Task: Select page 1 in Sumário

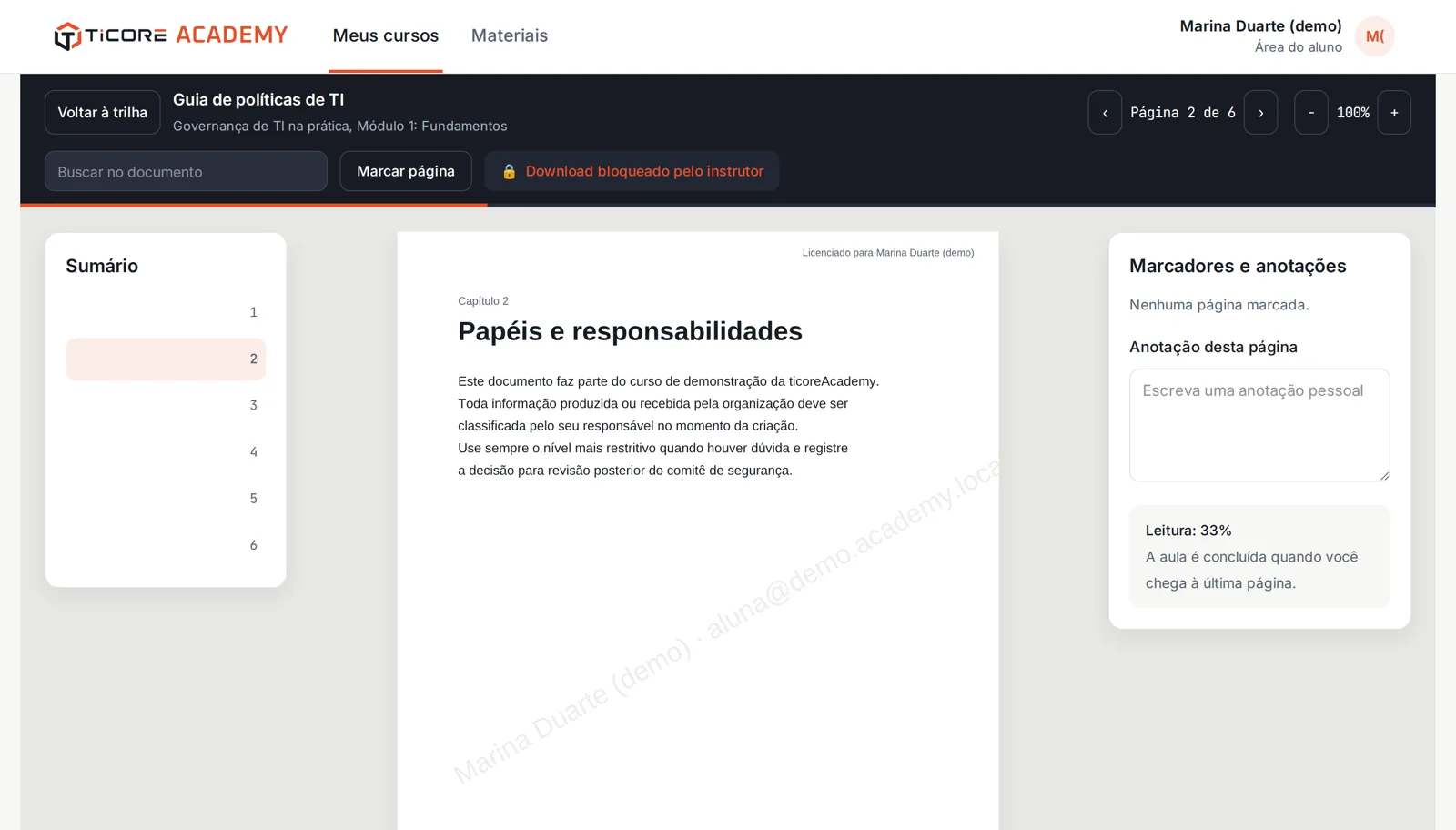Action: coord(166,312)
